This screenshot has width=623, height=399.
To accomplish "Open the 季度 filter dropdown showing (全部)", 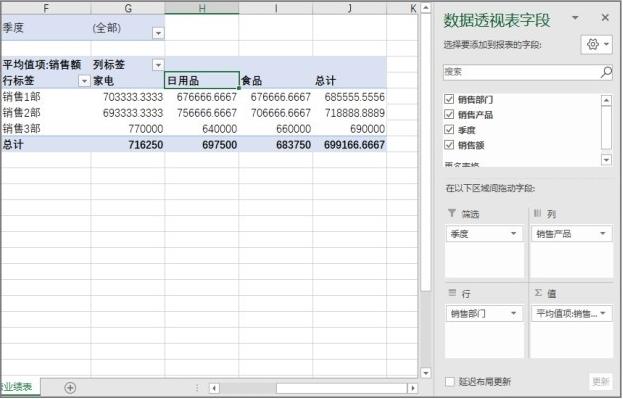I will 158,33.
